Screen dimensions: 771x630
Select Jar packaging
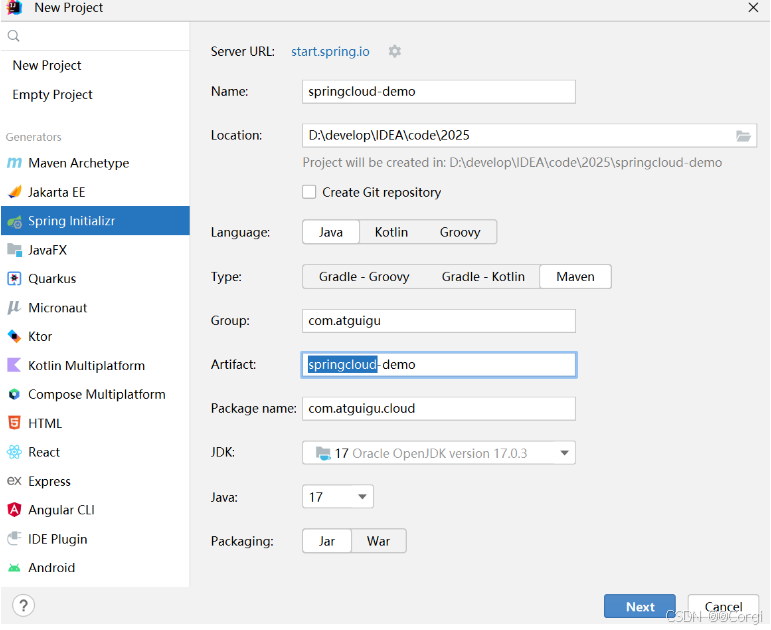(x=327, y=541)
